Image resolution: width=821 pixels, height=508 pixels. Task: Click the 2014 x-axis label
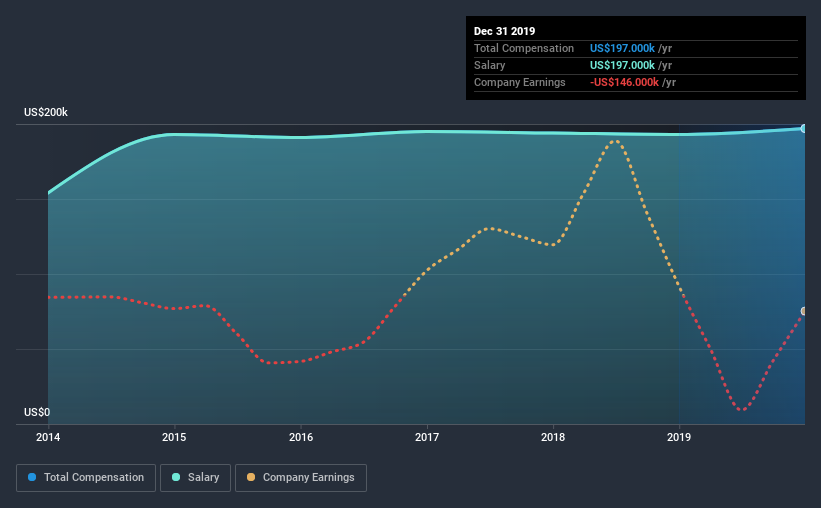(48, 437)
